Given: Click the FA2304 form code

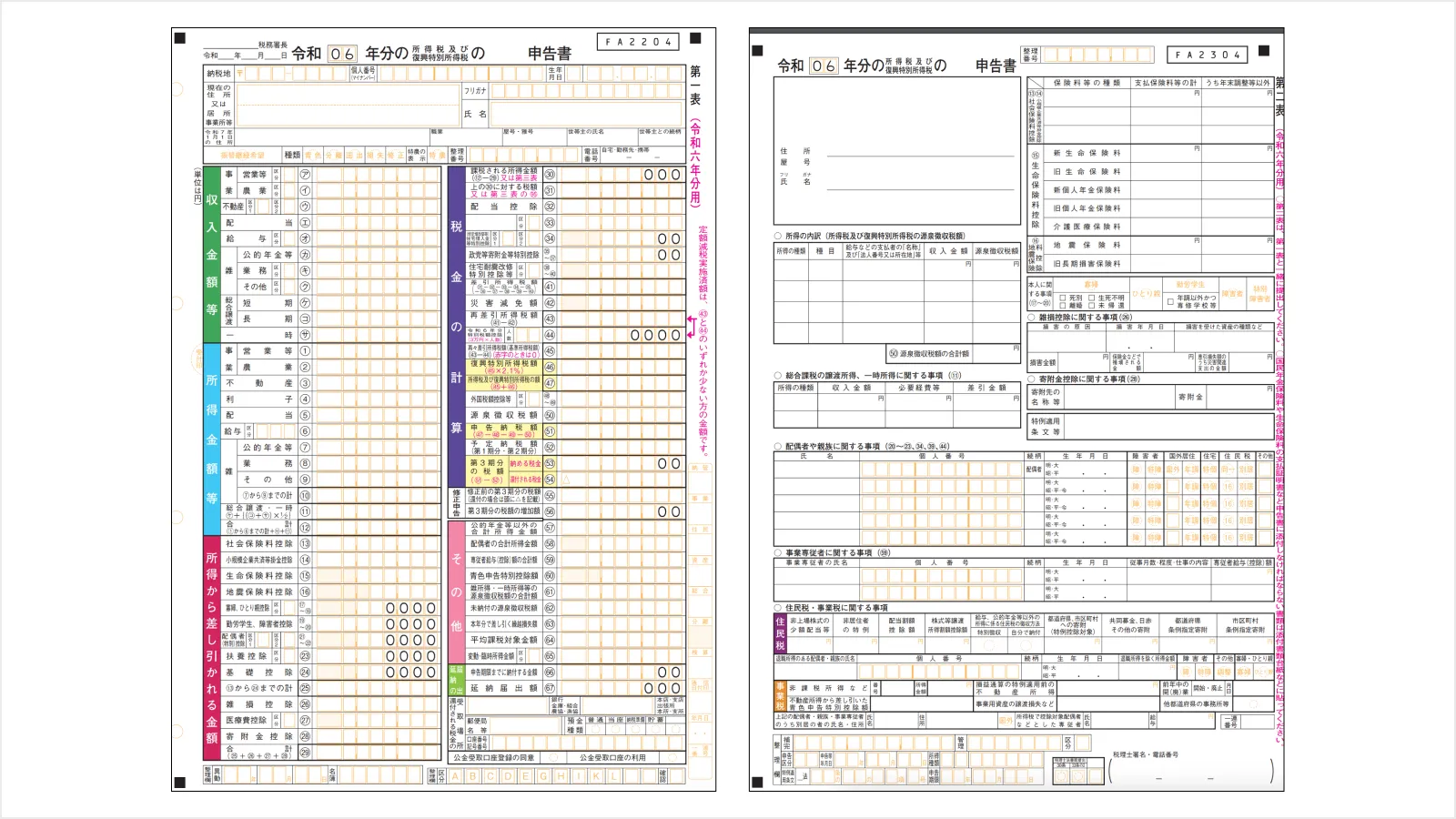Looking at the screenshot, I should (x=1208, y=55).
